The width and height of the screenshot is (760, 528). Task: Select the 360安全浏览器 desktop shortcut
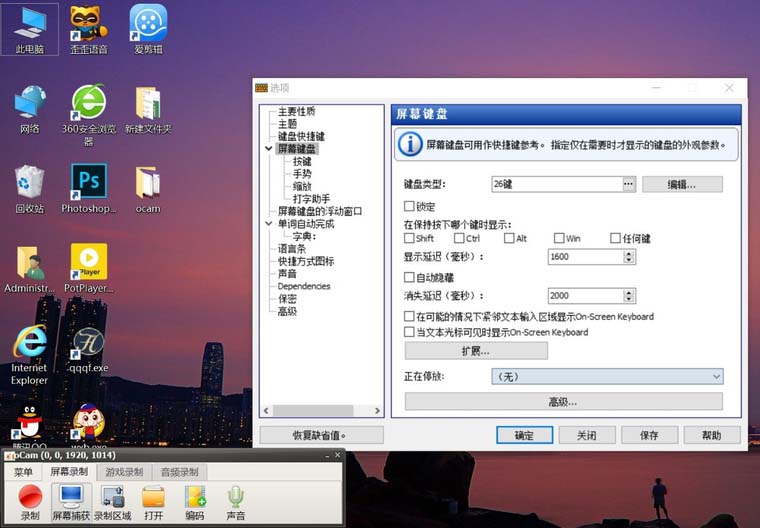click(89, 114)
